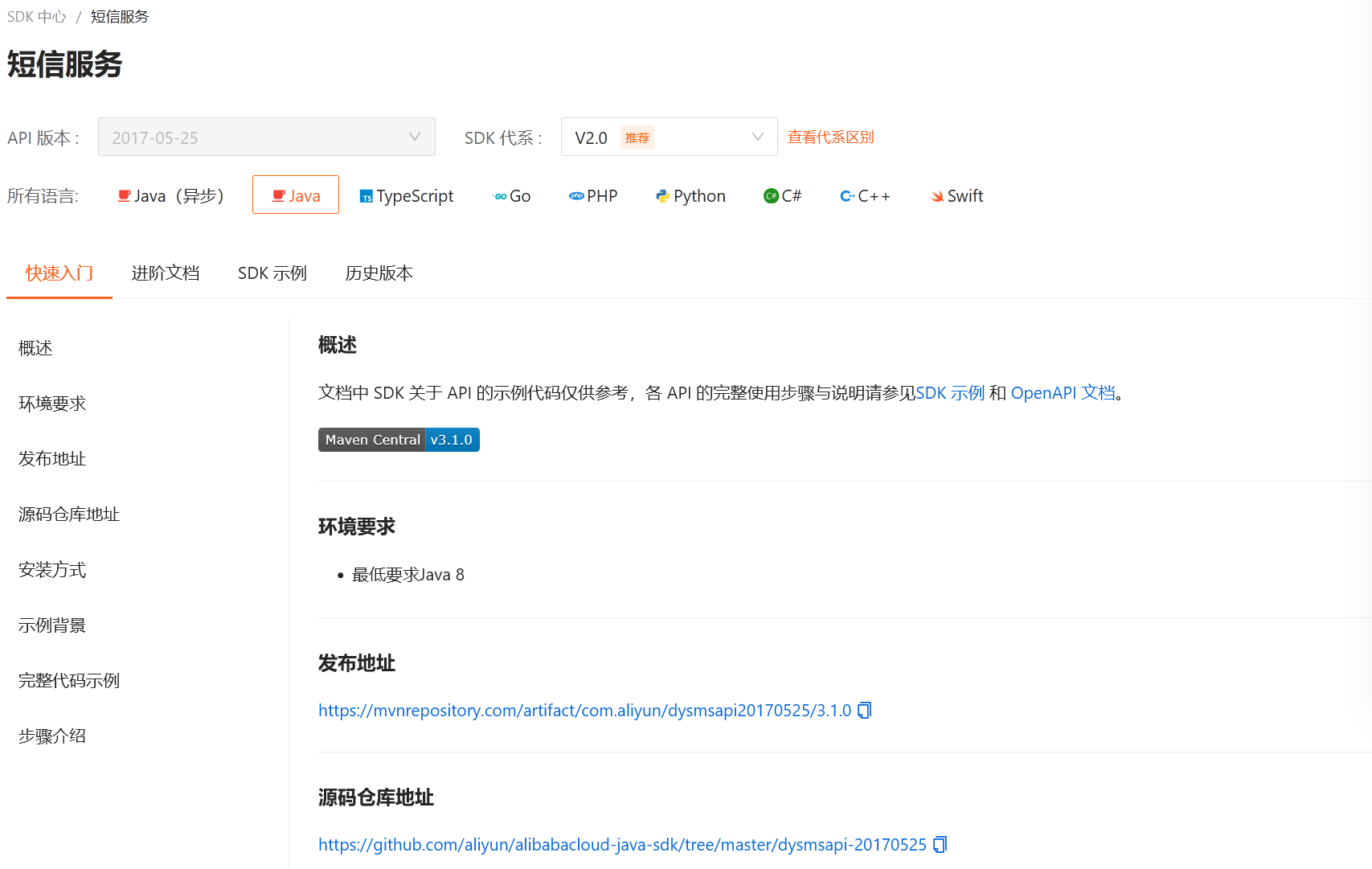The width and height of the screenshot is (1372, 869).
Task: Click the C++ logo icon
Action: coord(847,196)
